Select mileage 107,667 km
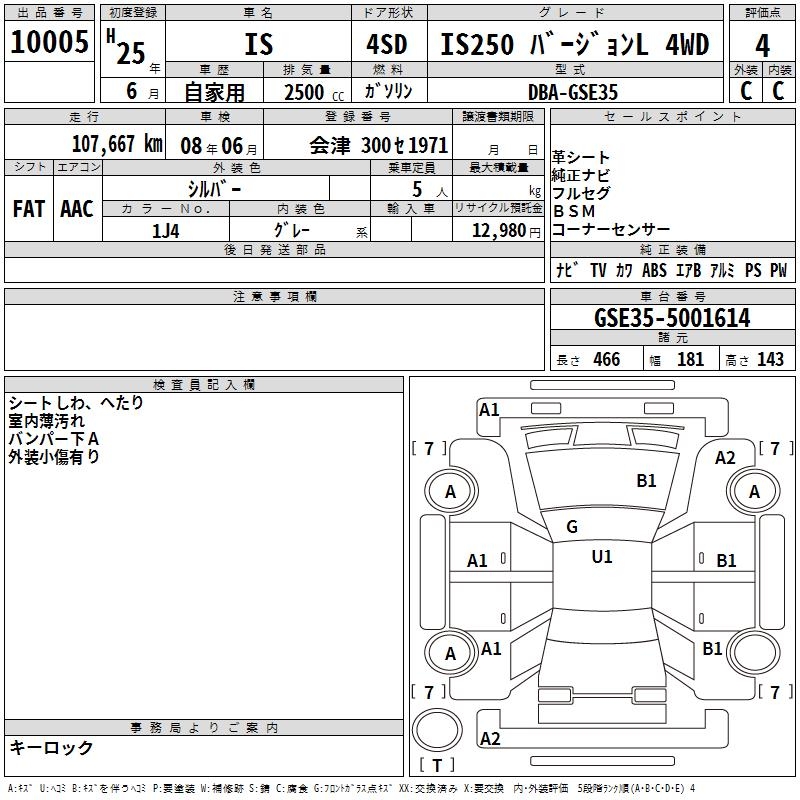 tap(117, 144)
